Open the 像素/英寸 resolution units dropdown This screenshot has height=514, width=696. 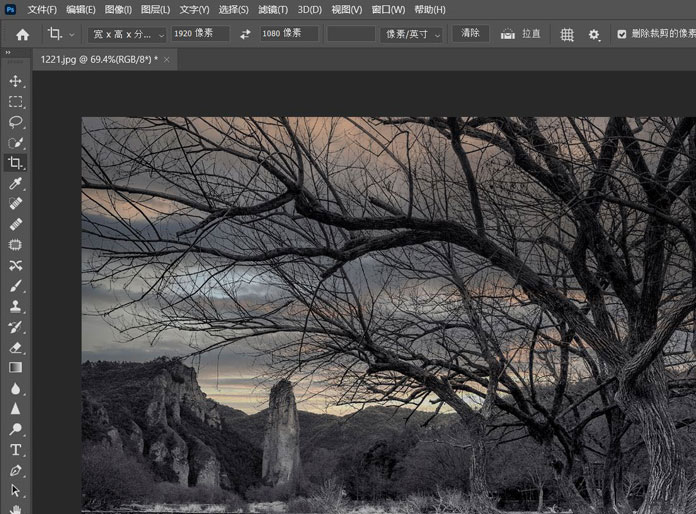[x=411, y=34]
